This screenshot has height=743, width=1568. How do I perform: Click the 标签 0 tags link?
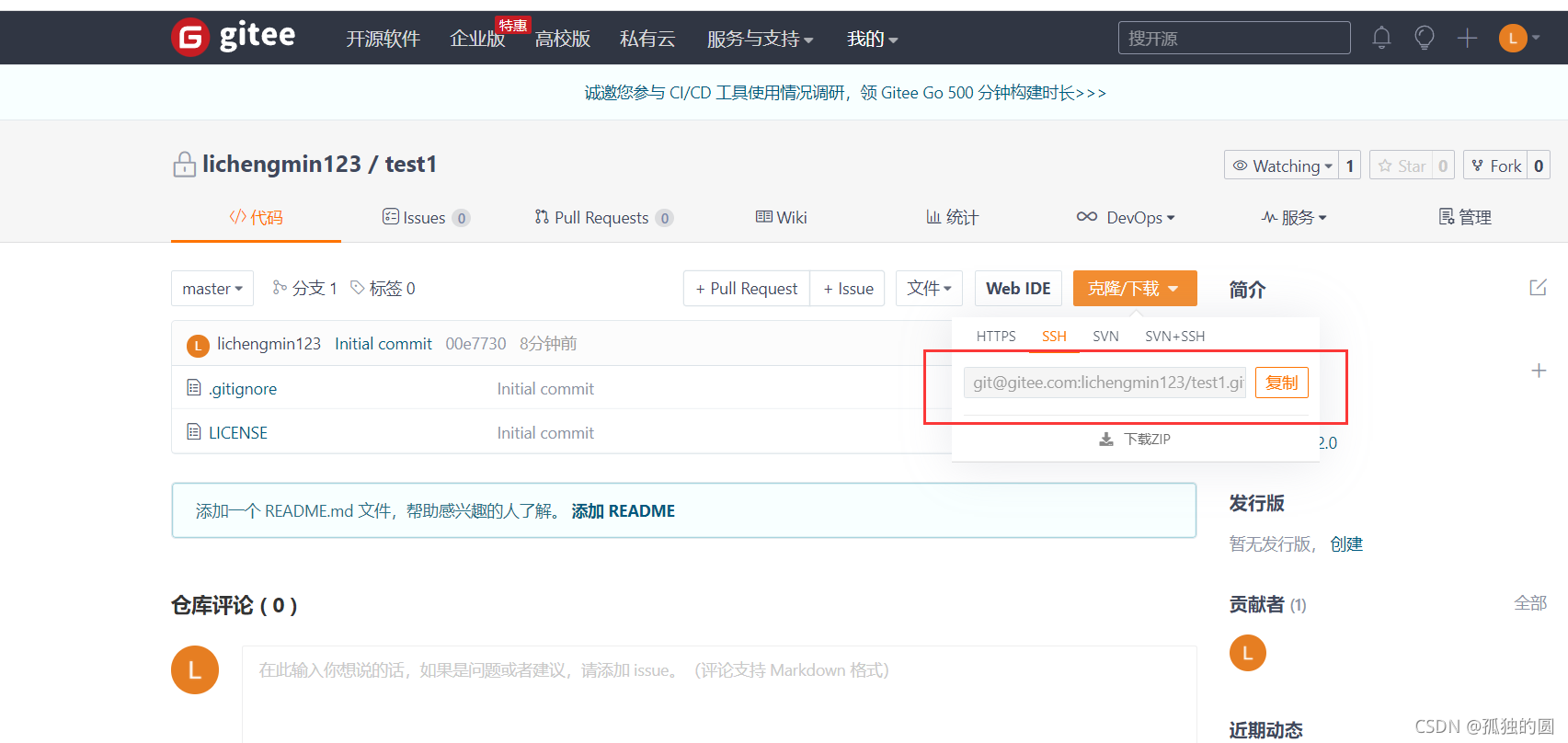pos(383,289)
